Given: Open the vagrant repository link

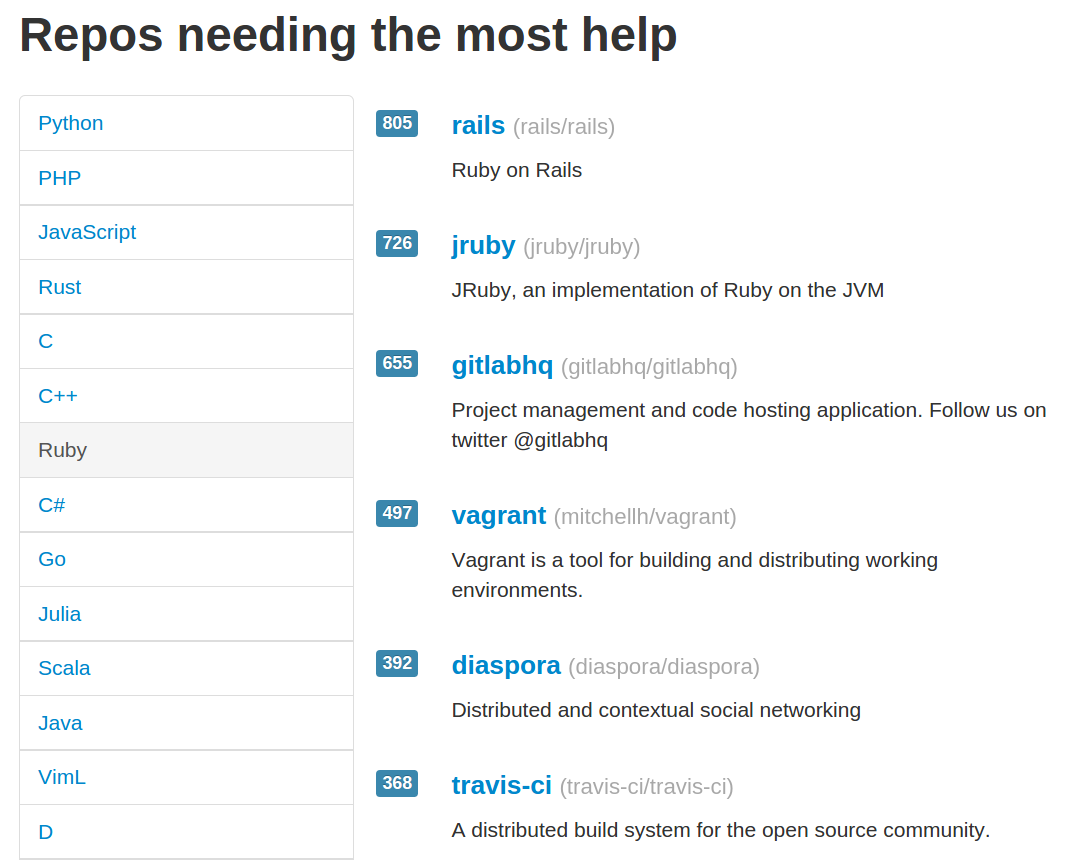Looking at the screenshot, I should click(498, 516).
